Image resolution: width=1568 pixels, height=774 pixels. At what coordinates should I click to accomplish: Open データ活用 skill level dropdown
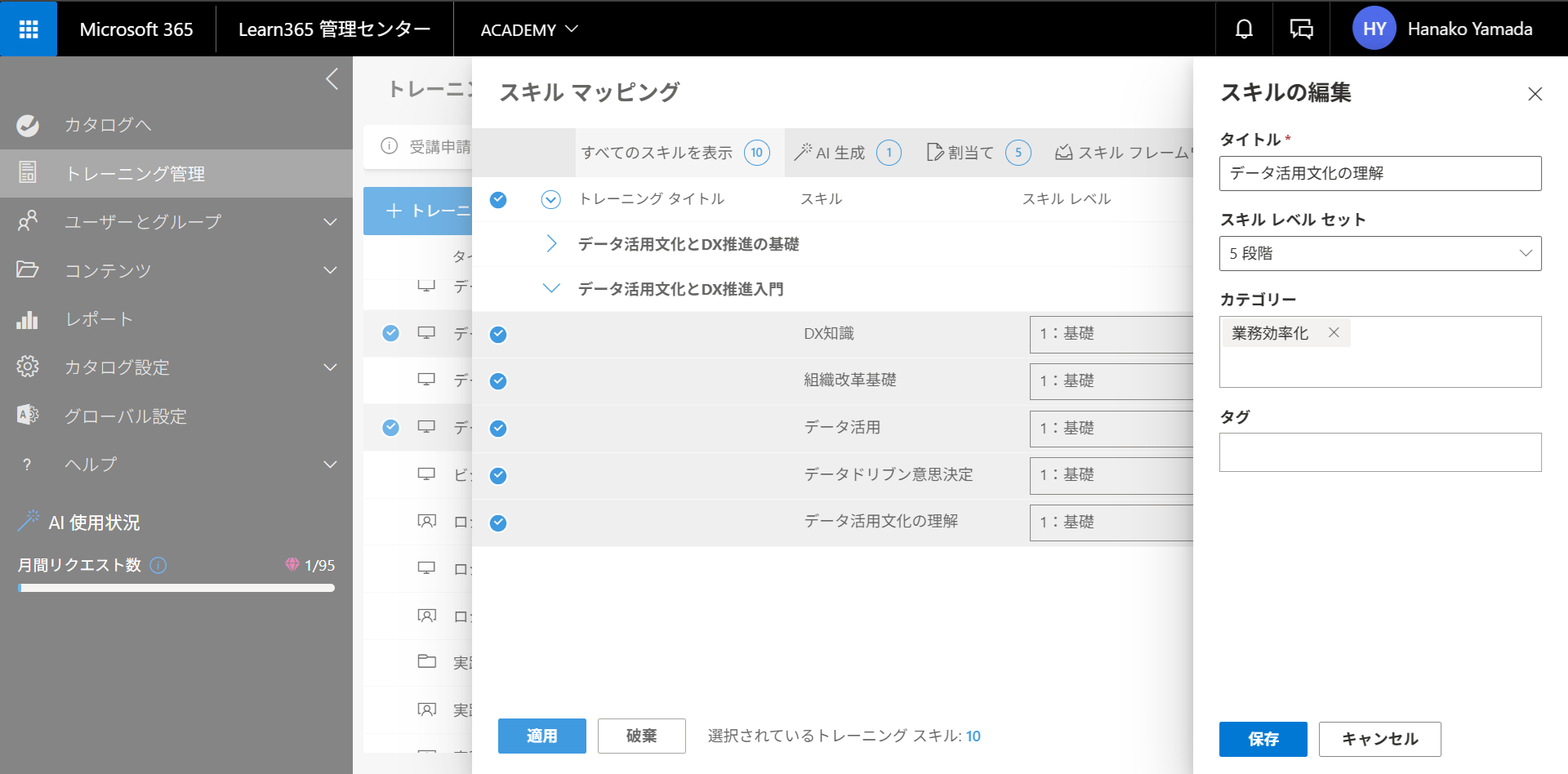click(x=1111, y=429)
